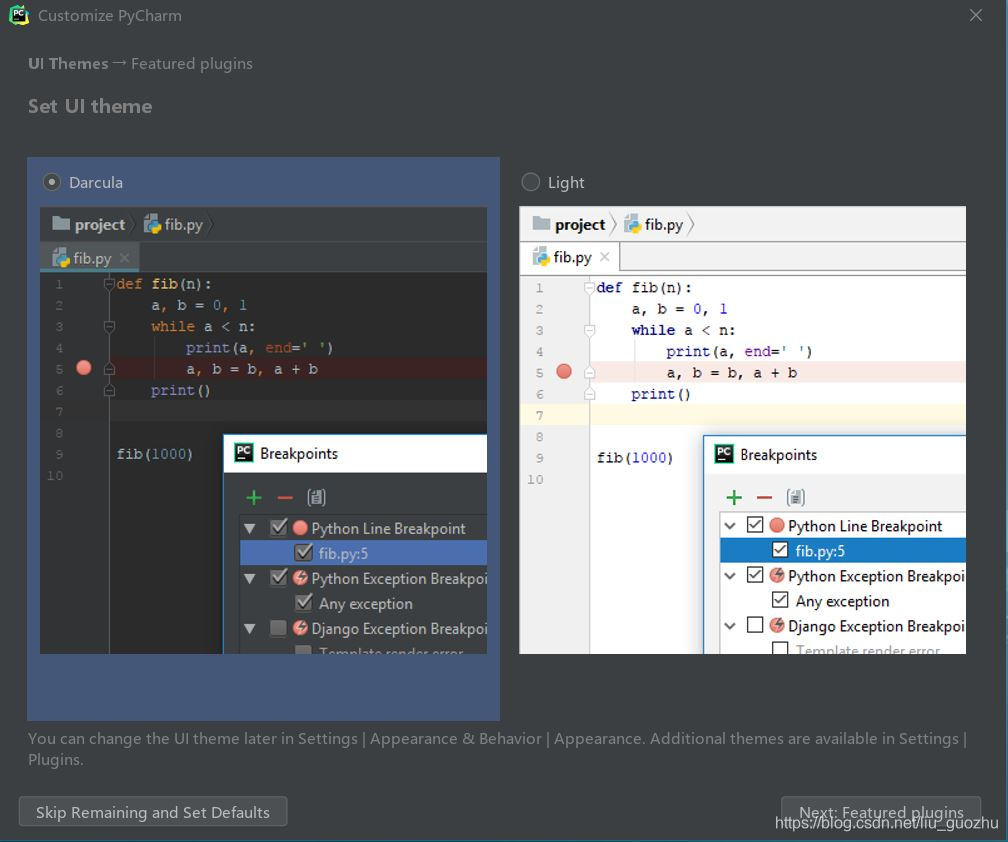The height and width of the screenshot is (842, 1008).
Task: Toggle fib.py:5 checkbox in Light preview
Action: coord(780,550)
